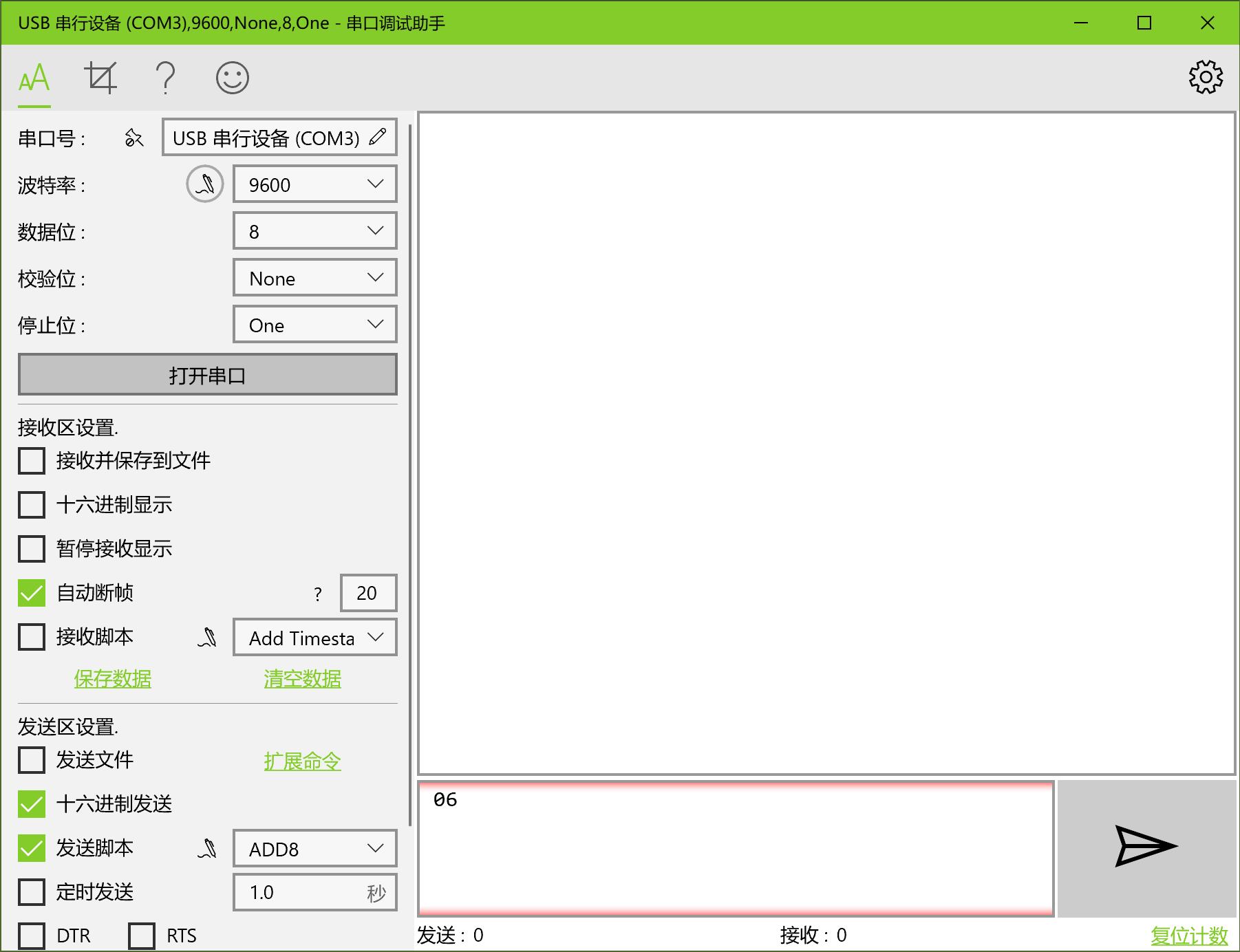Viewport: 1240px width, 952px height.
Task: Expand the Add Timesta receive script dropdown
Action: point(315,638)
